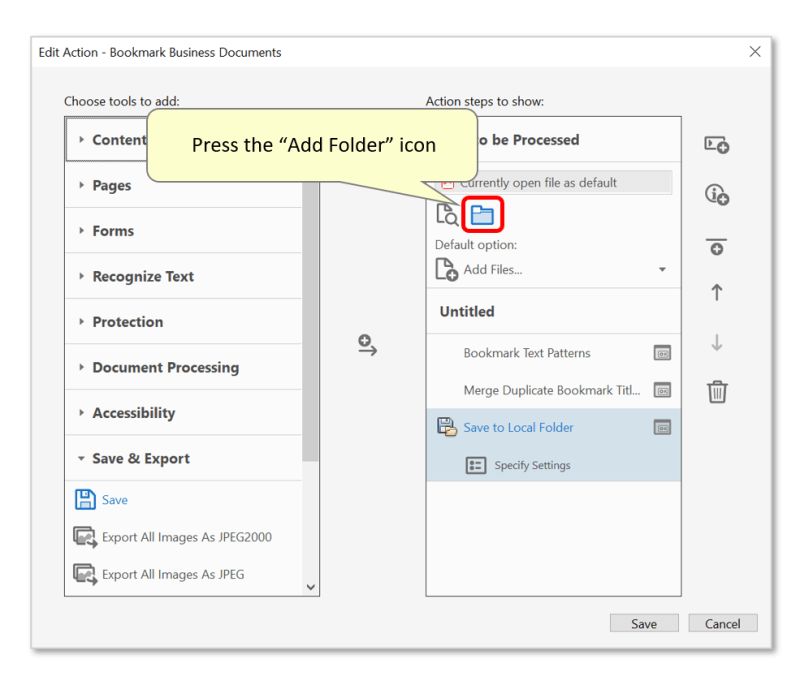This screenshot has width=800, height=685.
Task: Save the edited action
Action: pyautogui.click(x=644, y=623)
